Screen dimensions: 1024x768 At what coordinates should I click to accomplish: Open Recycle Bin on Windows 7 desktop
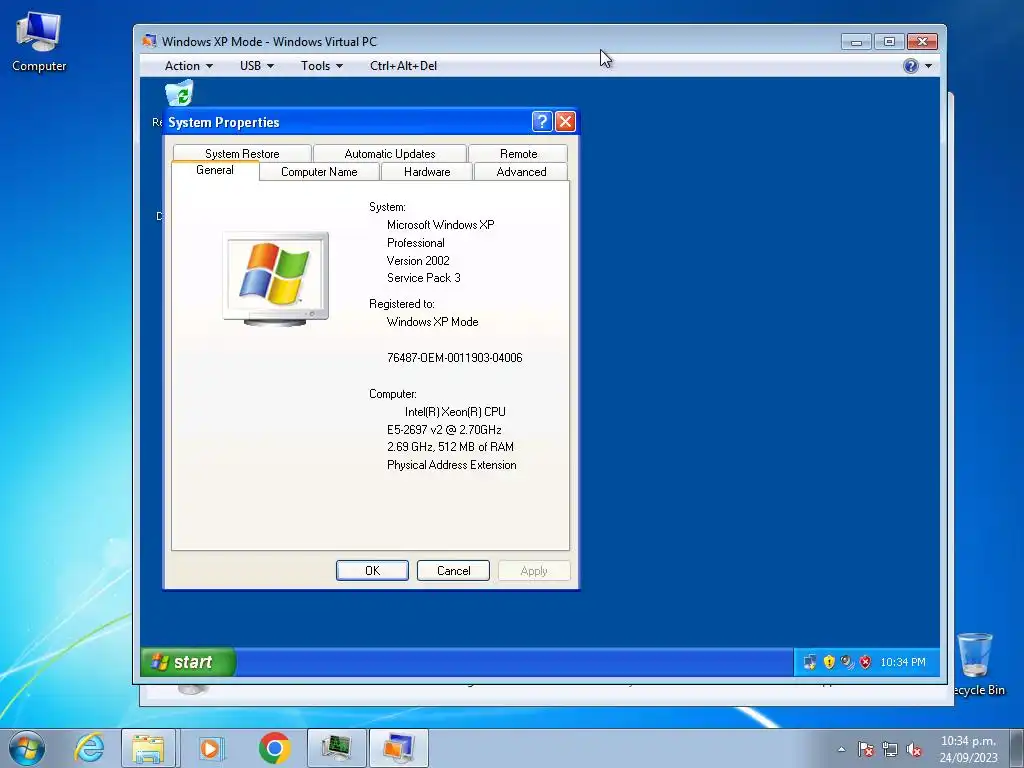[x=978, y=664]
